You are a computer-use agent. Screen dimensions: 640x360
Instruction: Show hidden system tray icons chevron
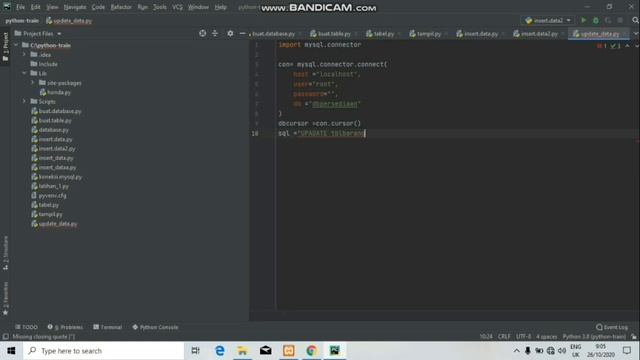point(516,351)
